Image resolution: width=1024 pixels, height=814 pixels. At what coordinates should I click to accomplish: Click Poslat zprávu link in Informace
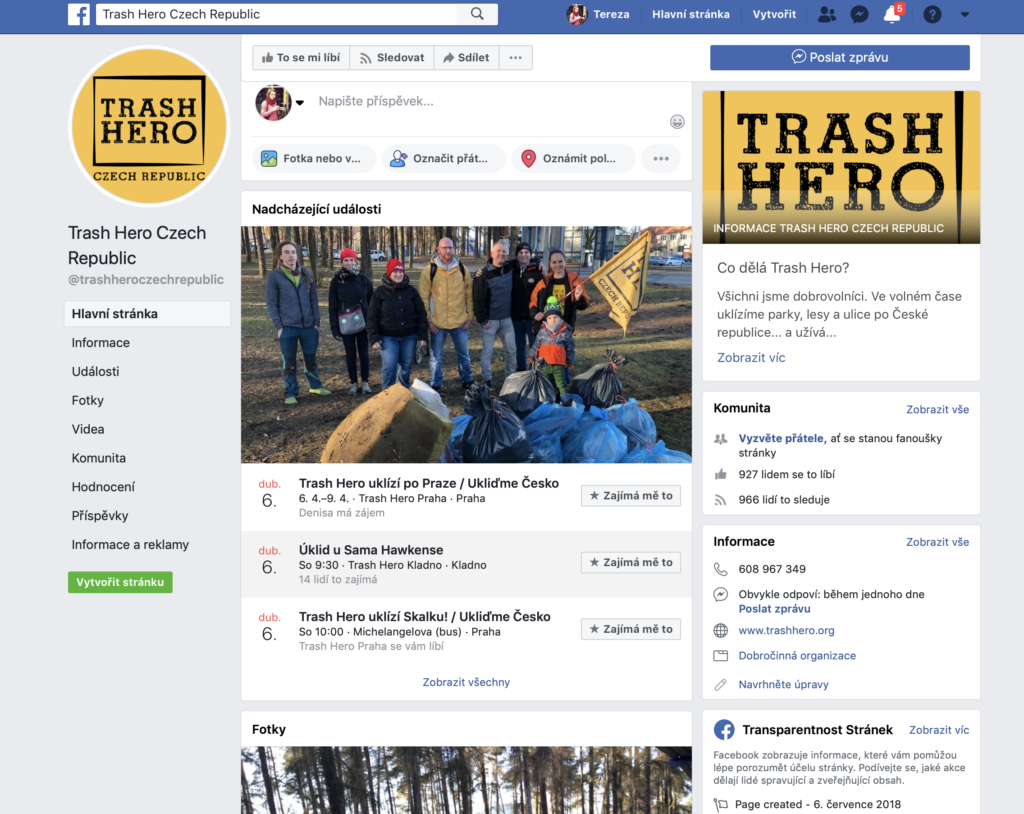pyautogui.click(x=775, y=609)
